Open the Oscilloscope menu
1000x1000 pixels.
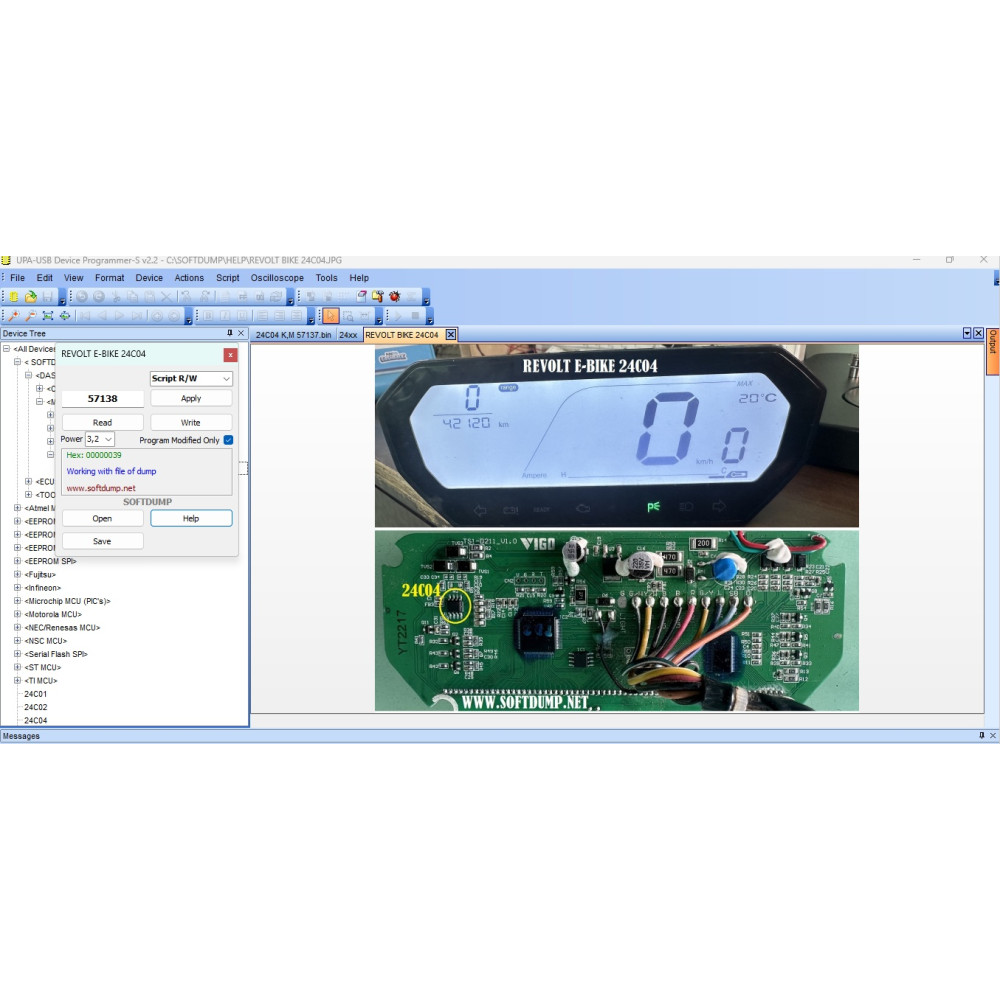pyautogui.click(x=277, y=277)
